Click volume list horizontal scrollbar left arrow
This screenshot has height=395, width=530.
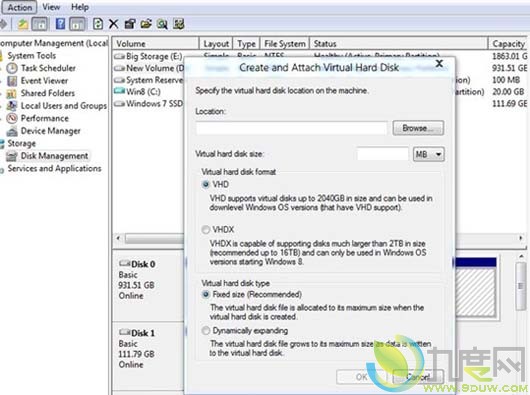click(118, 238)
